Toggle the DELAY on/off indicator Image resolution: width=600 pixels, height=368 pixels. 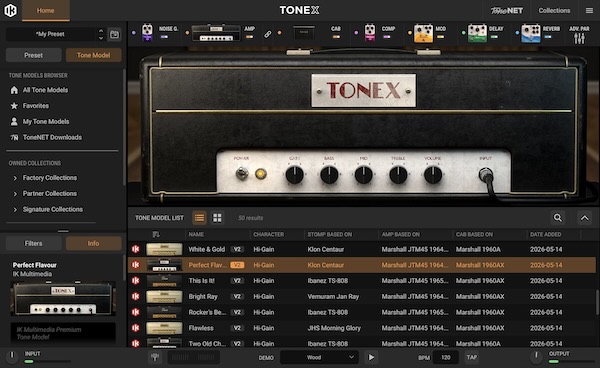494,37
